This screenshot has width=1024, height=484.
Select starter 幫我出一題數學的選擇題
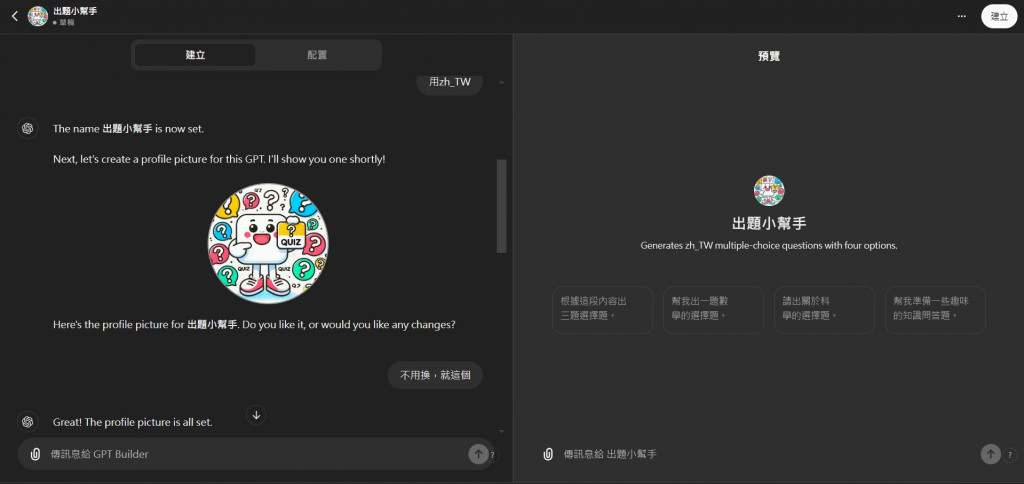(x=713, y=310)
